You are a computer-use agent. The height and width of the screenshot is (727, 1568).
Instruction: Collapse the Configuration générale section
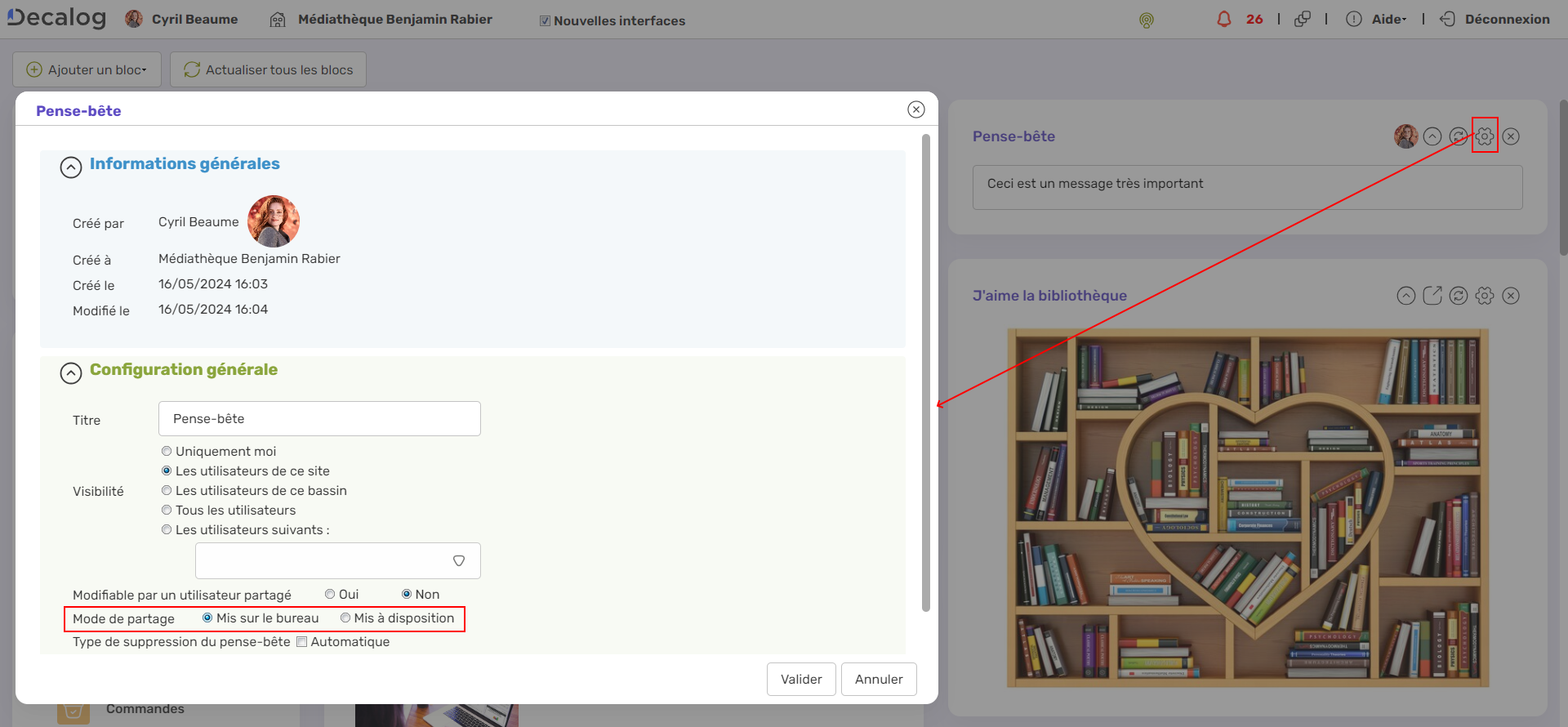point(71,373)
